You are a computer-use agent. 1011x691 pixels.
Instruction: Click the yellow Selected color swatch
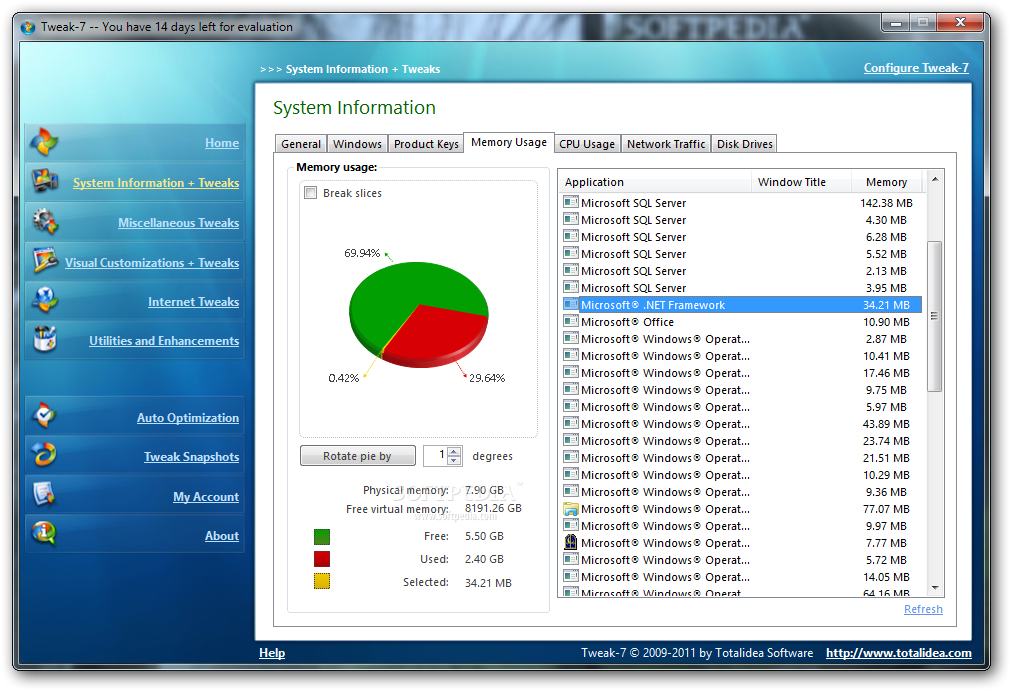(x=322, y=581)
